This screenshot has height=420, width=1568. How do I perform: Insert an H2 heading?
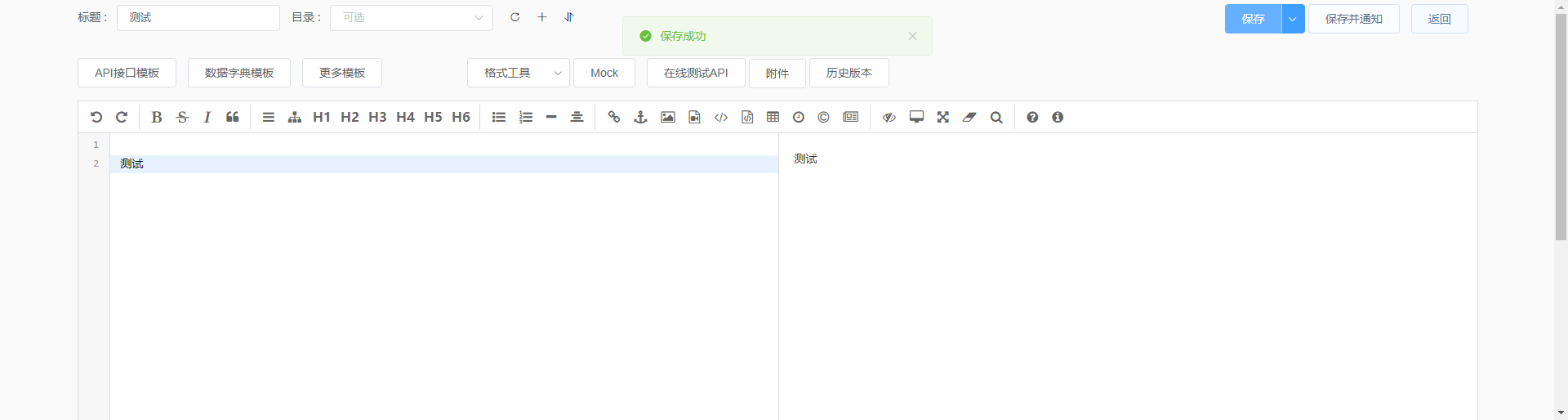[350, 117]
